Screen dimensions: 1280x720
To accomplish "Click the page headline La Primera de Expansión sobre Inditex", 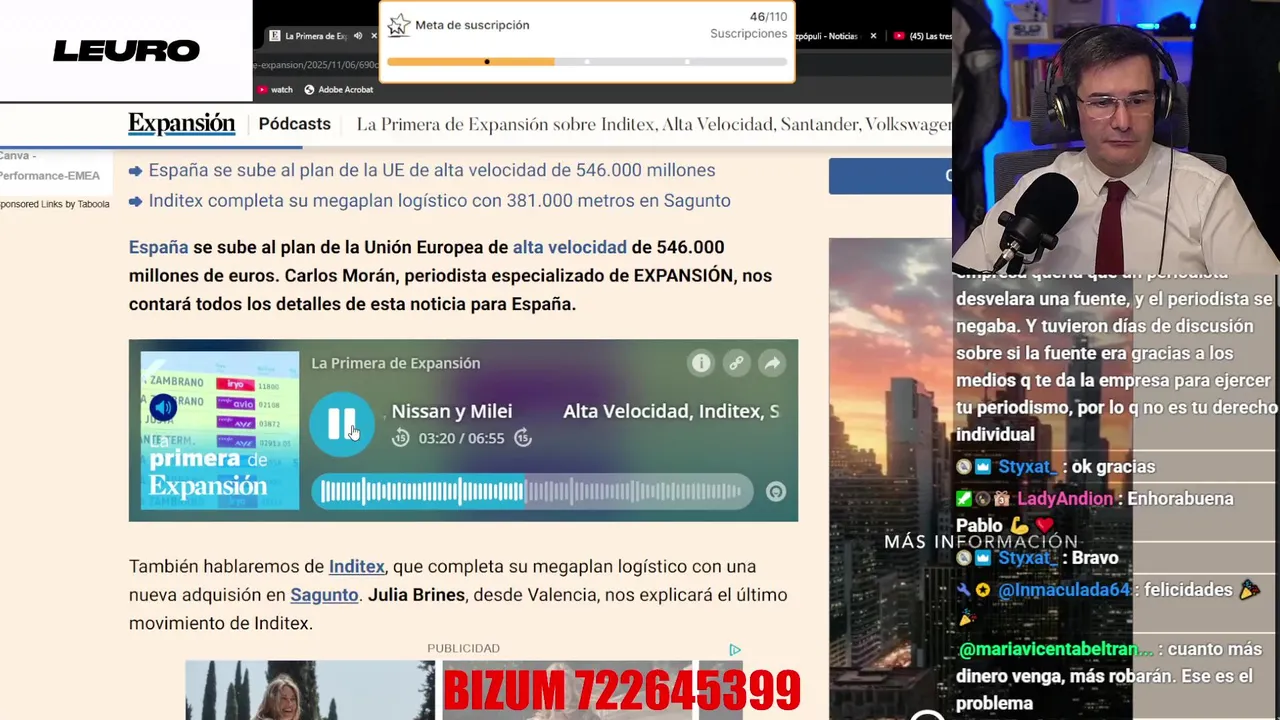I will 654,125.
